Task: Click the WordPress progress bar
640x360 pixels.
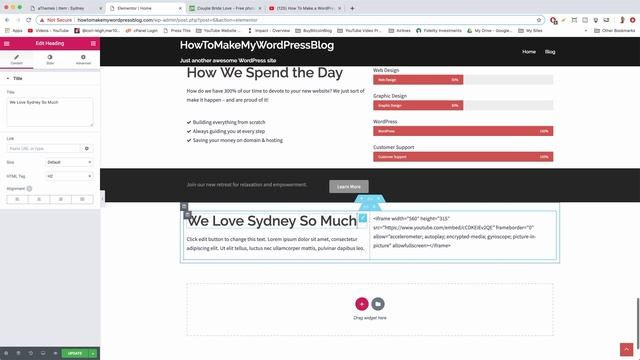Action: (x=463, y=131)
